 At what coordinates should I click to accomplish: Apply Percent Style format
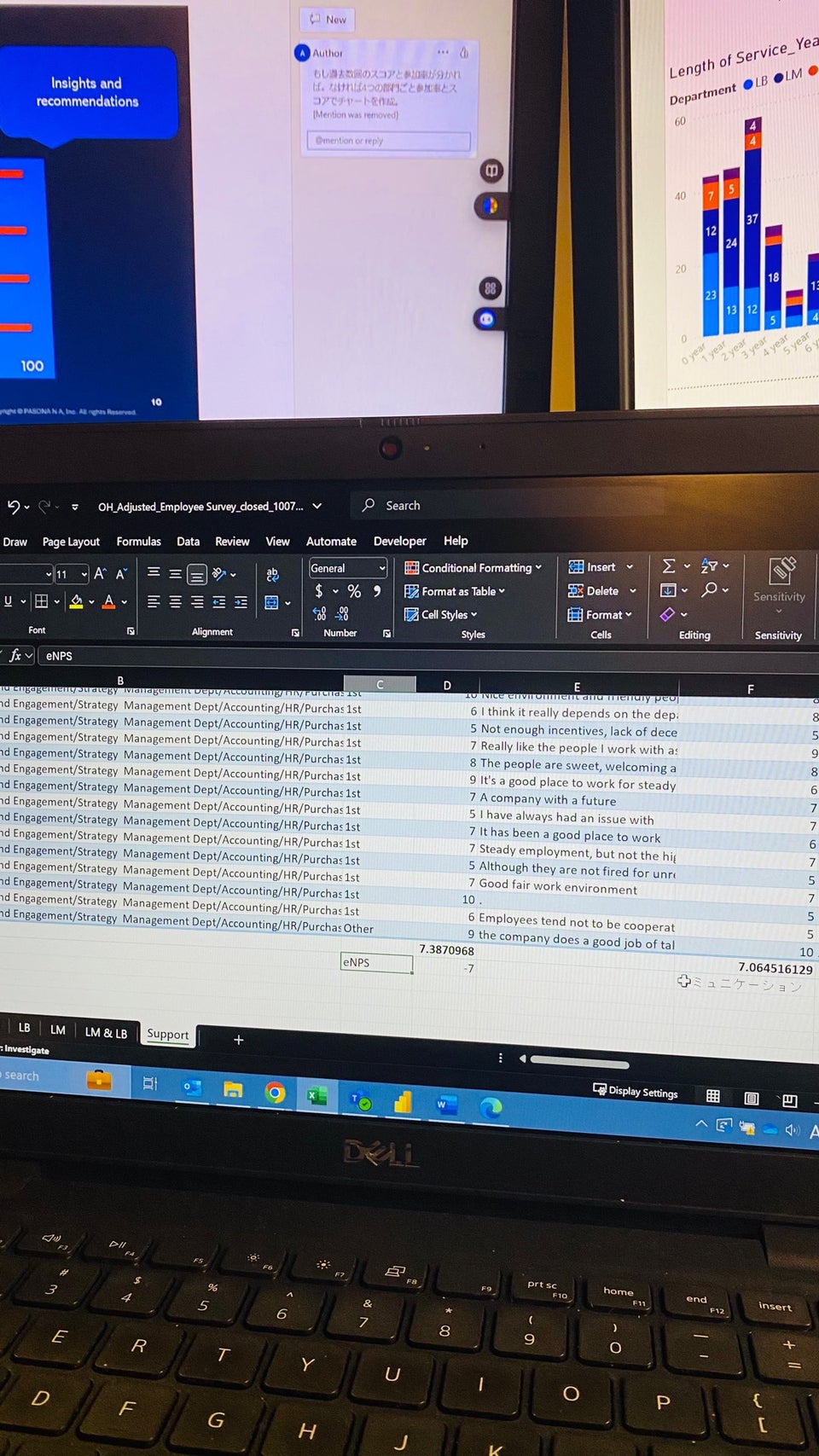click(x=354, y=591)
